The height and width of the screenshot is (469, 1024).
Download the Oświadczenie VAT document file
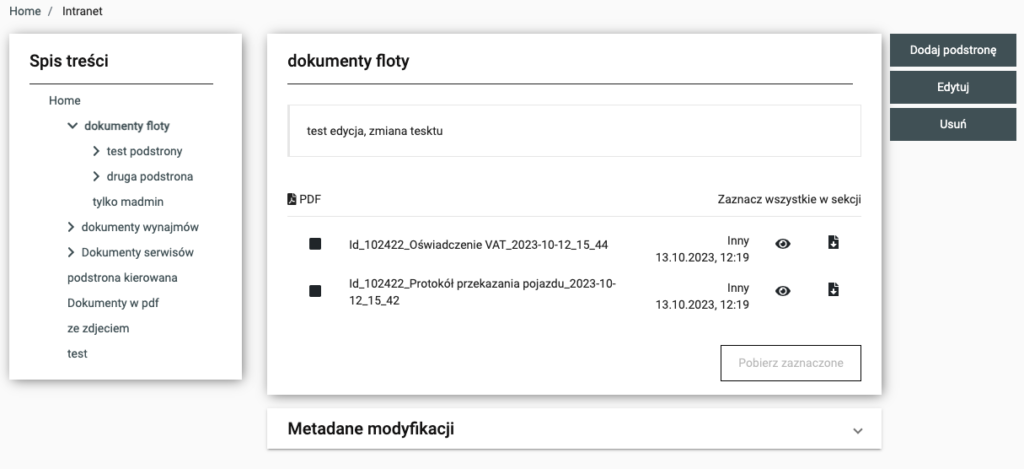tap(833, 242)
